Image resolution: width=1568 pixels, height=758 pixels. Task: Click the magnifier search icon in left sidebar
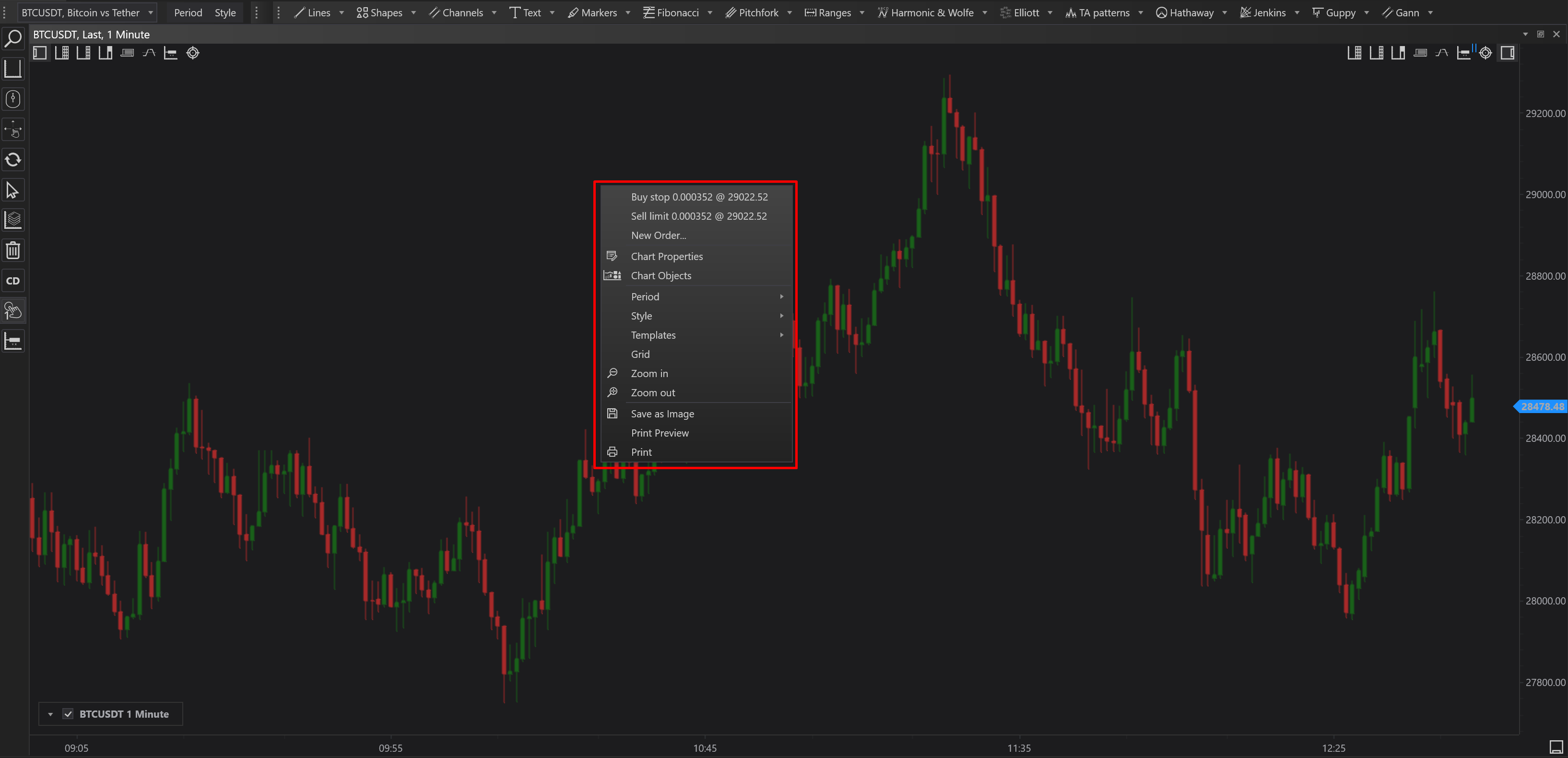(x=13, y=39)
